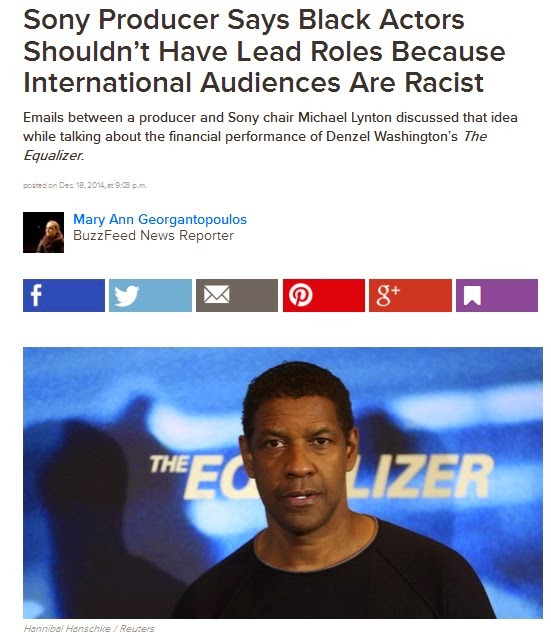Click the small THE in the backdrop logo

click(168, 464)
